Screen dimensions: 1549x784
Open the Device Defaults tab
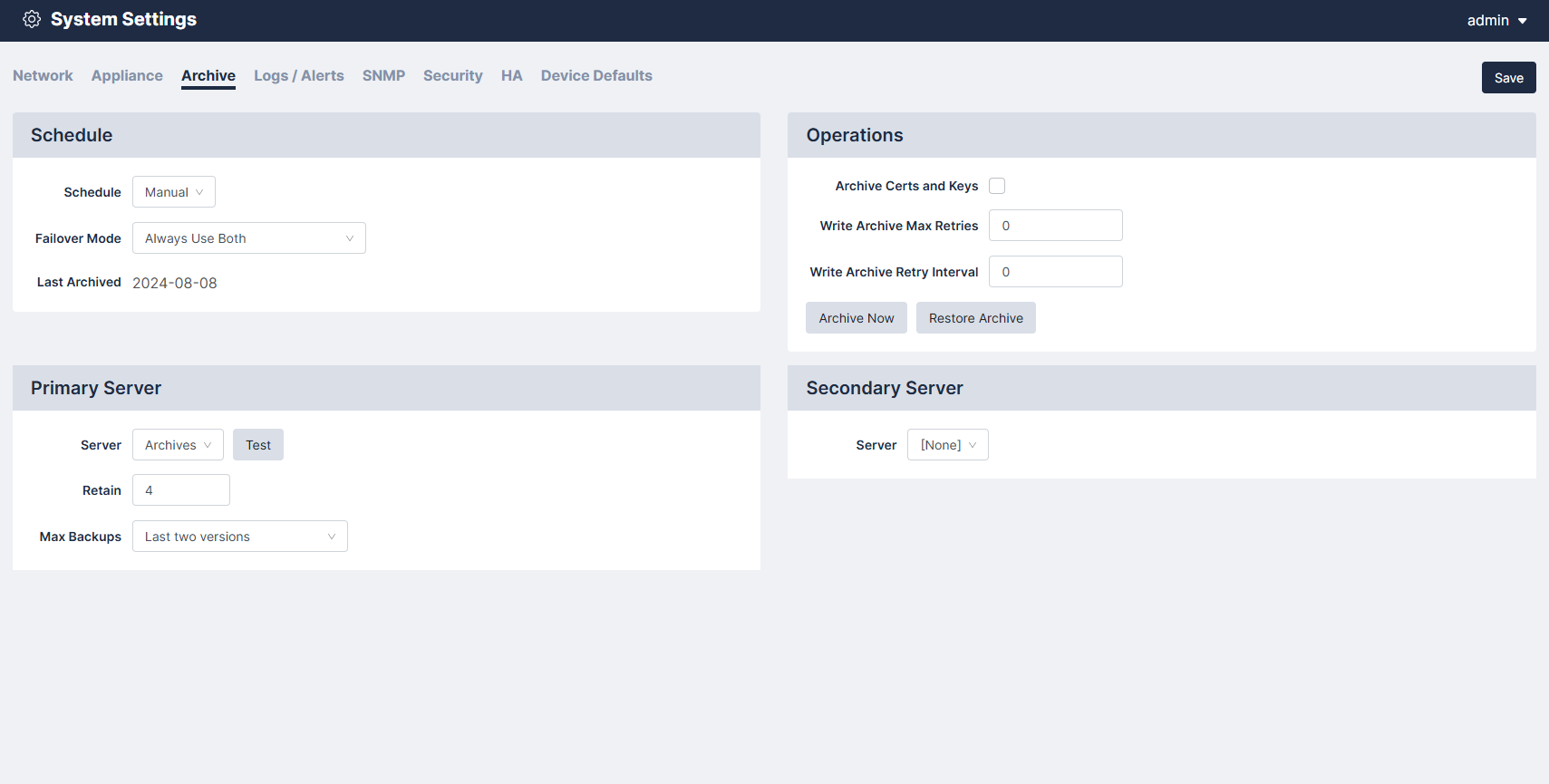(x=596, y=76)
